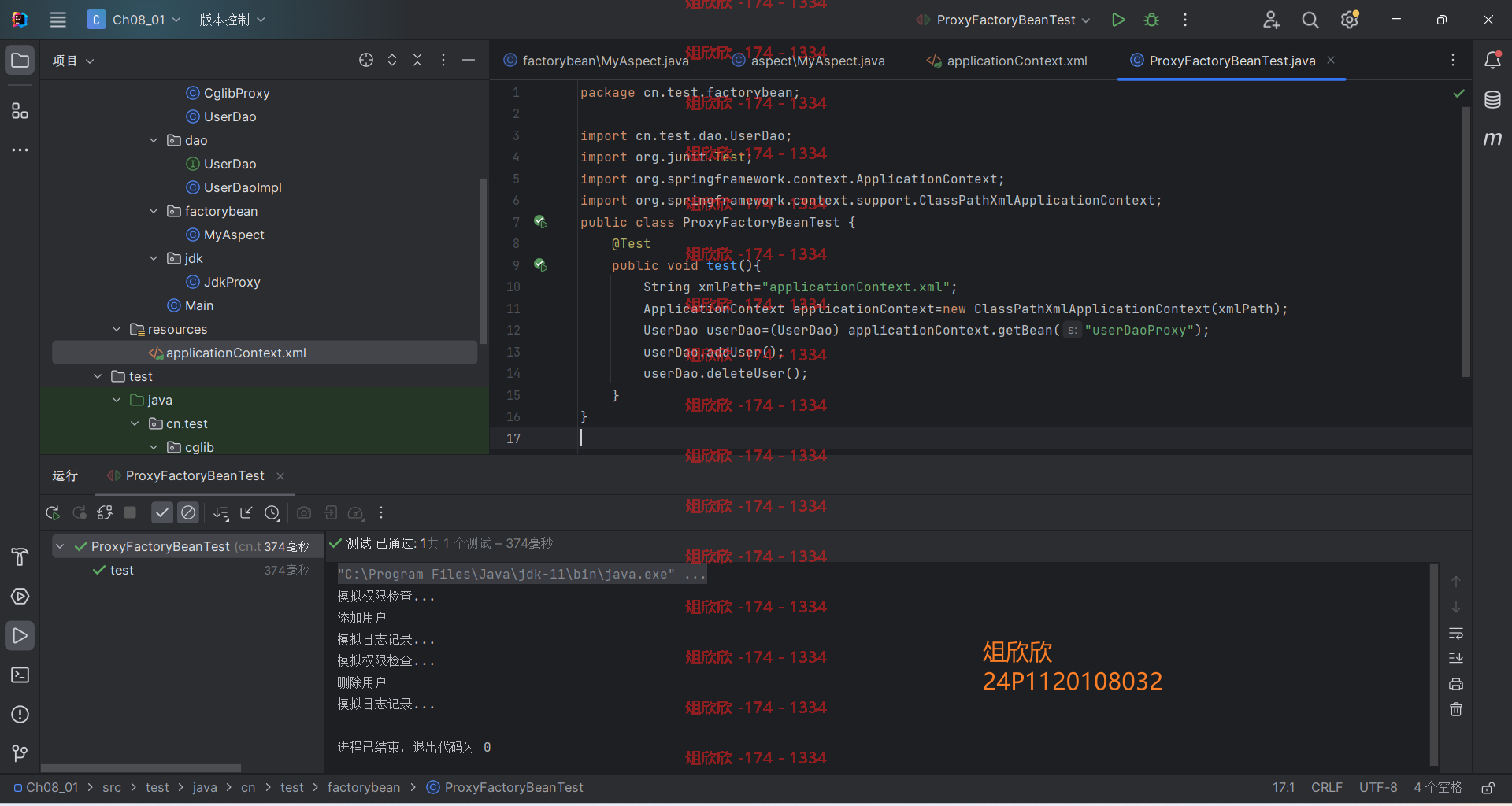Viewport: 1512px width, 806px height.
Task: Rerun failed tests button
Action: click(x=79, y=513)
